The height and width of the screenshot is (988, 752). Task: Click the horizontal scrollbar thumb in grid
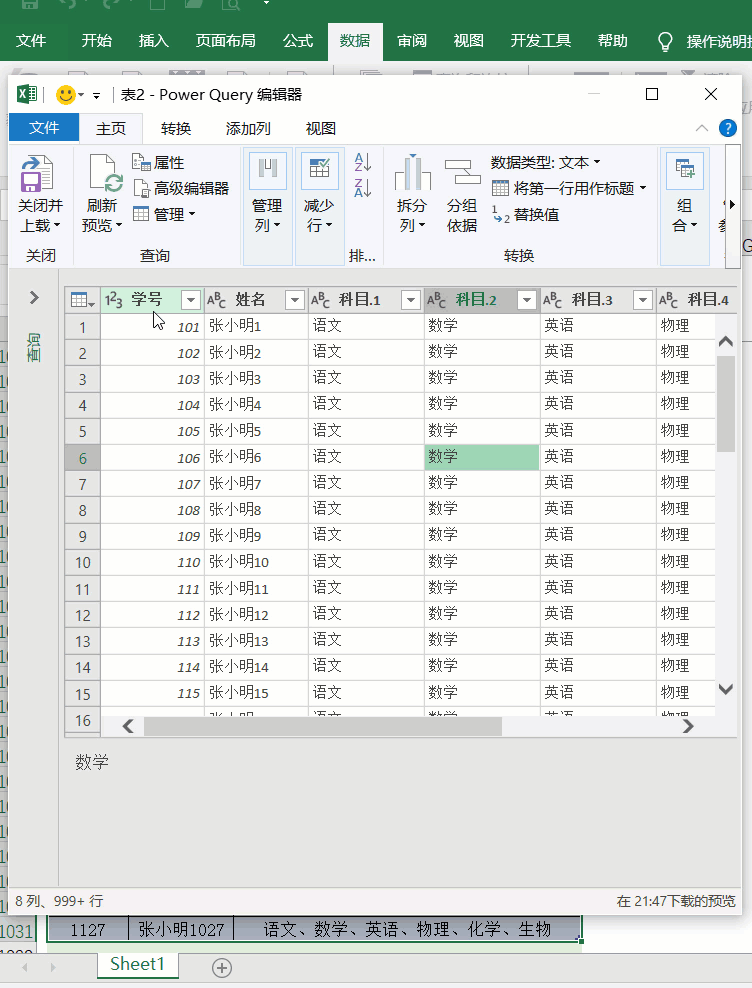click(323, 726)
